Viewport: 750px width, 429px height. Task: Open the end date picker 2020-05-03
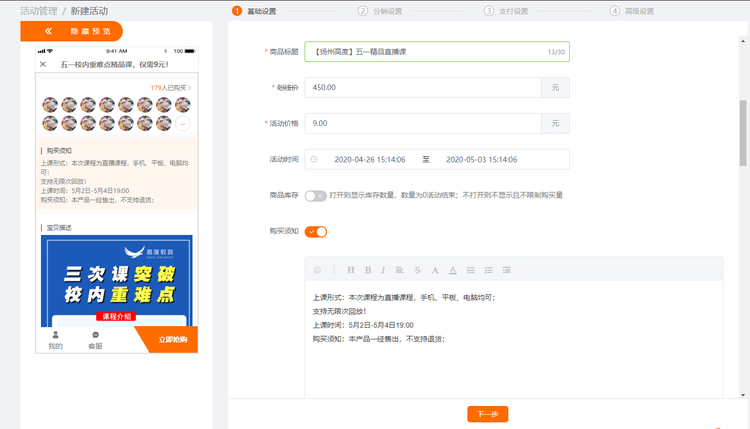click(x=482, y=159)
